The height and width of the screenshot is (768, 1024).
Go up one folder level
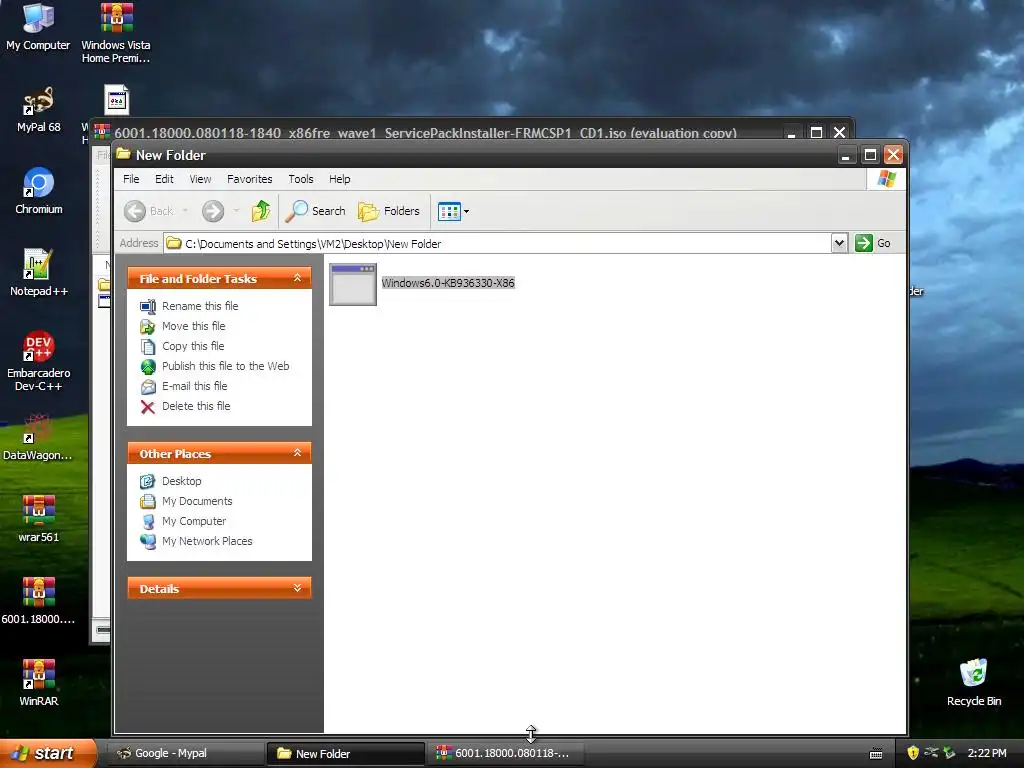[x=261, y=211]
